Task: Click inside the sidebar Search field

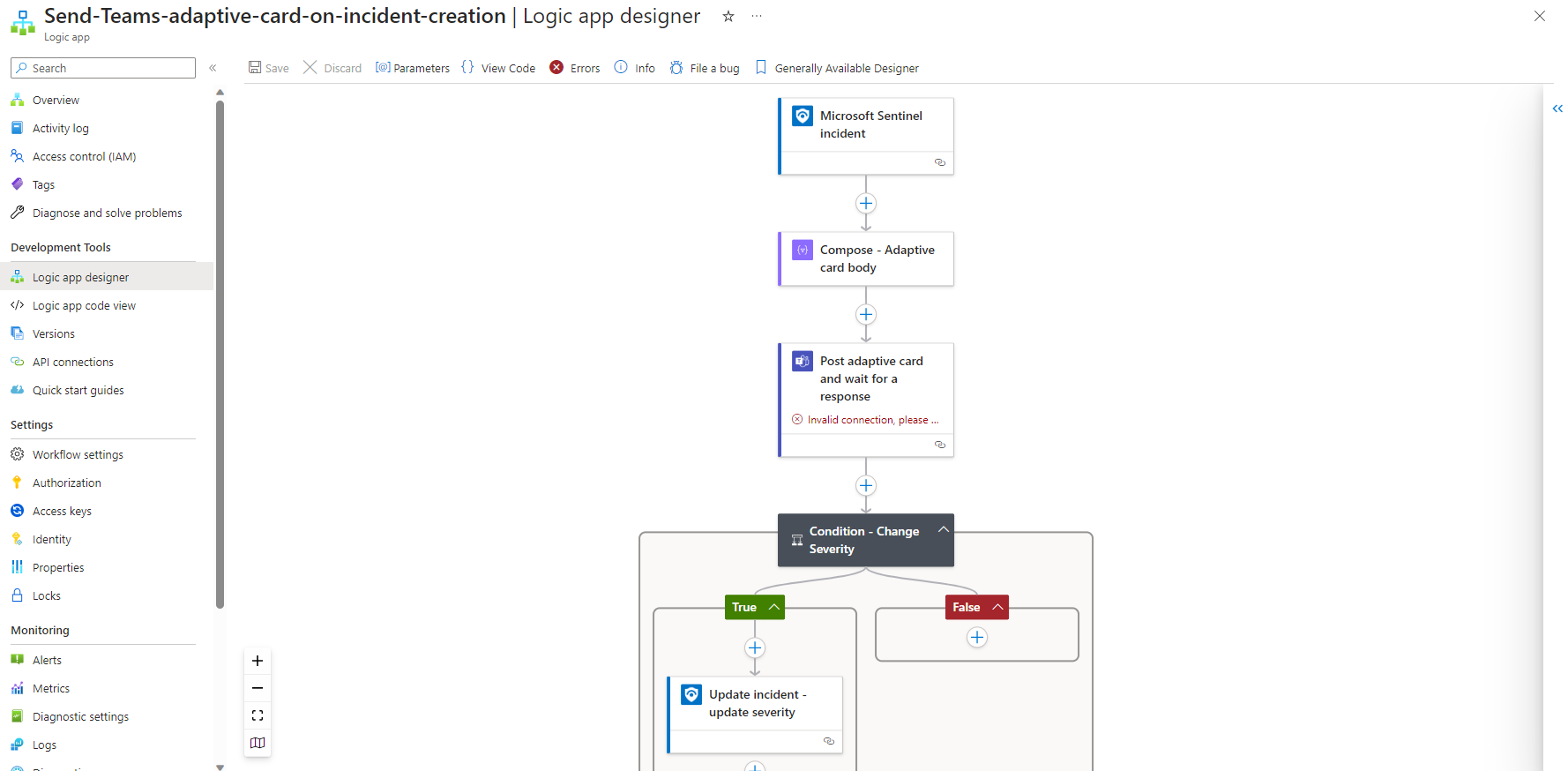Action: (103, 68)
